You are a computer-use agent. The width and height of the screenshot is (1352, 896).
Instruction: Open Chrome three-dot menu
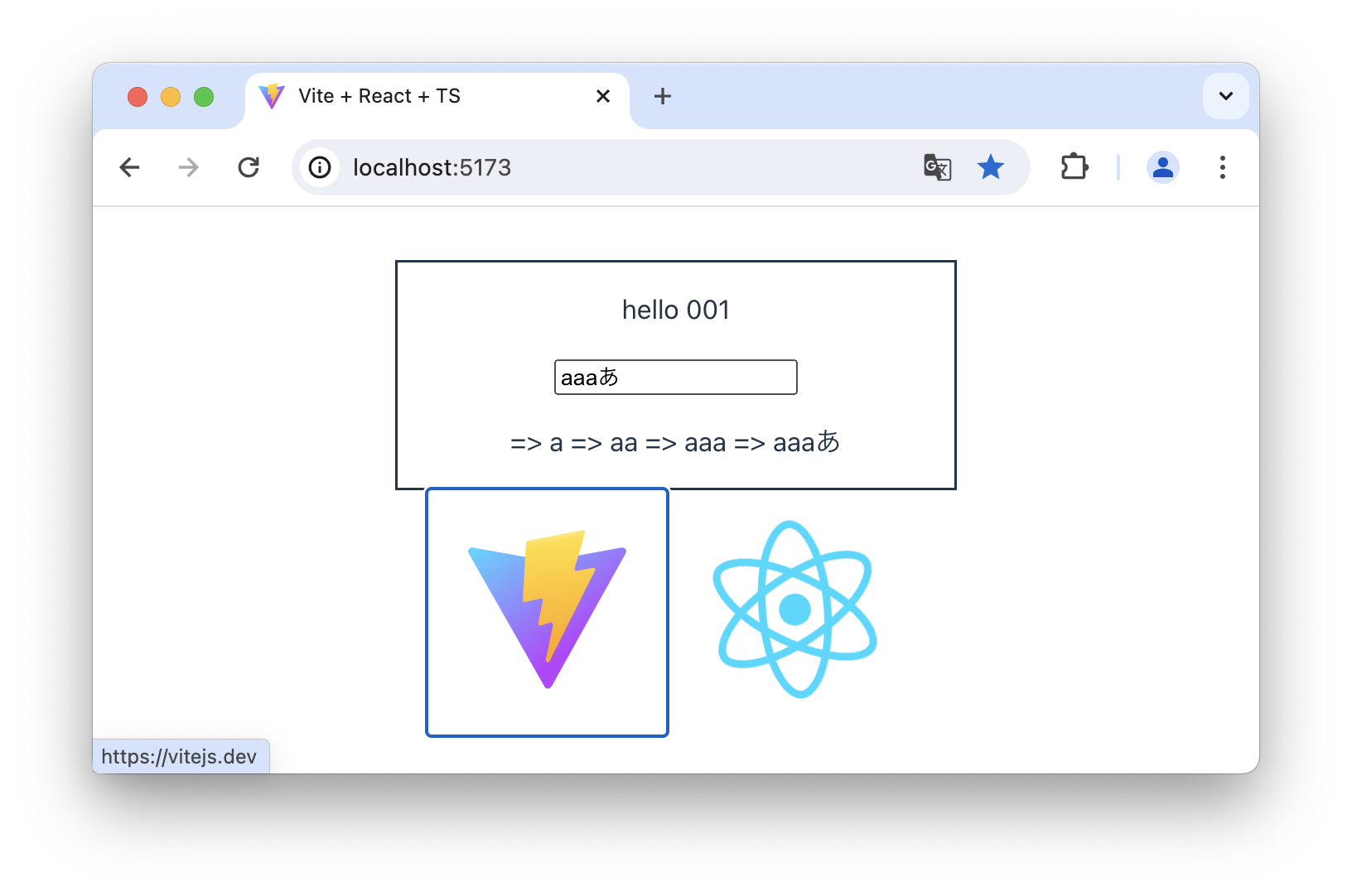coord(1223,167)
